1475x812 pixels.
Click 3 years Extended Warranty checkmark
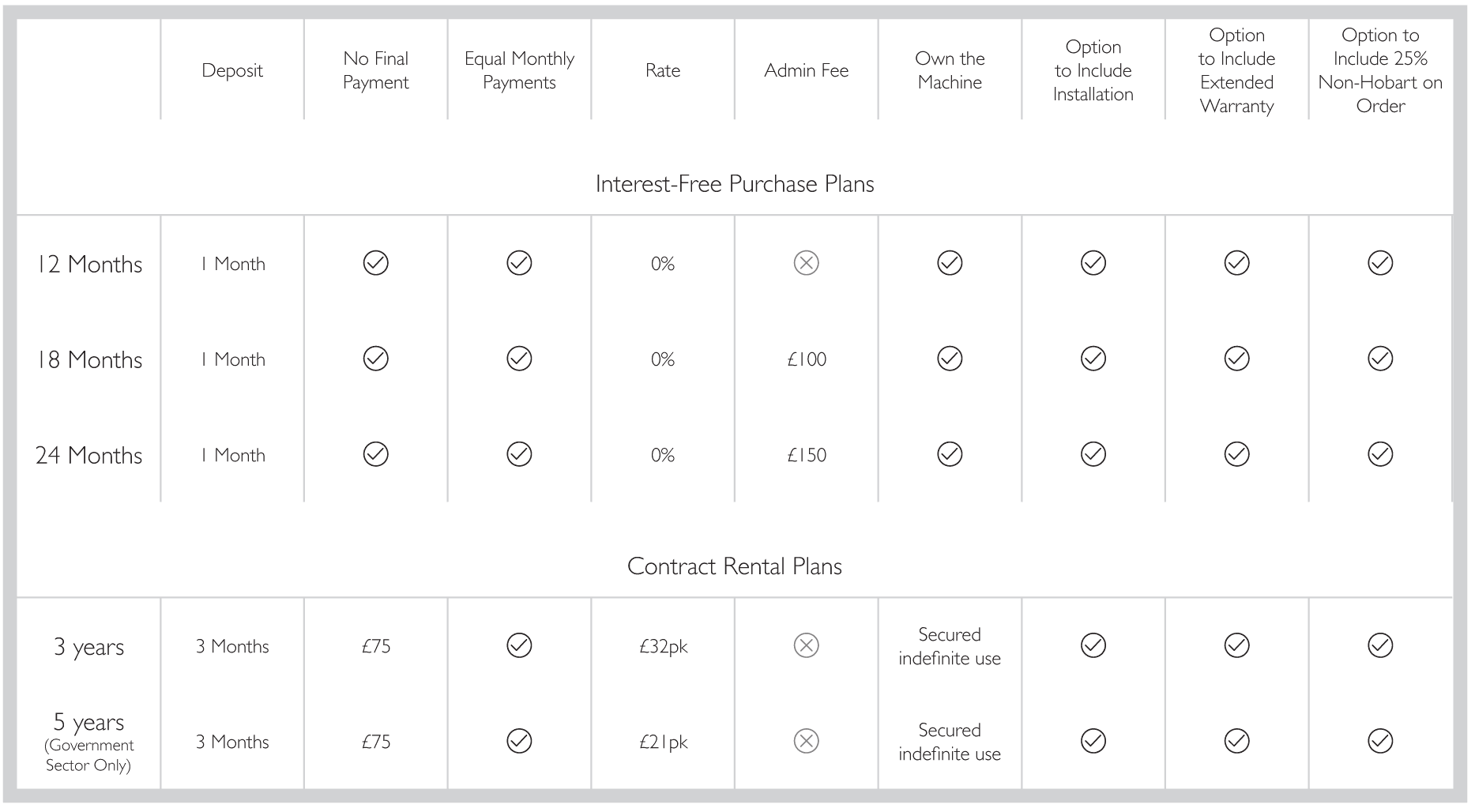pos(1236,645)
